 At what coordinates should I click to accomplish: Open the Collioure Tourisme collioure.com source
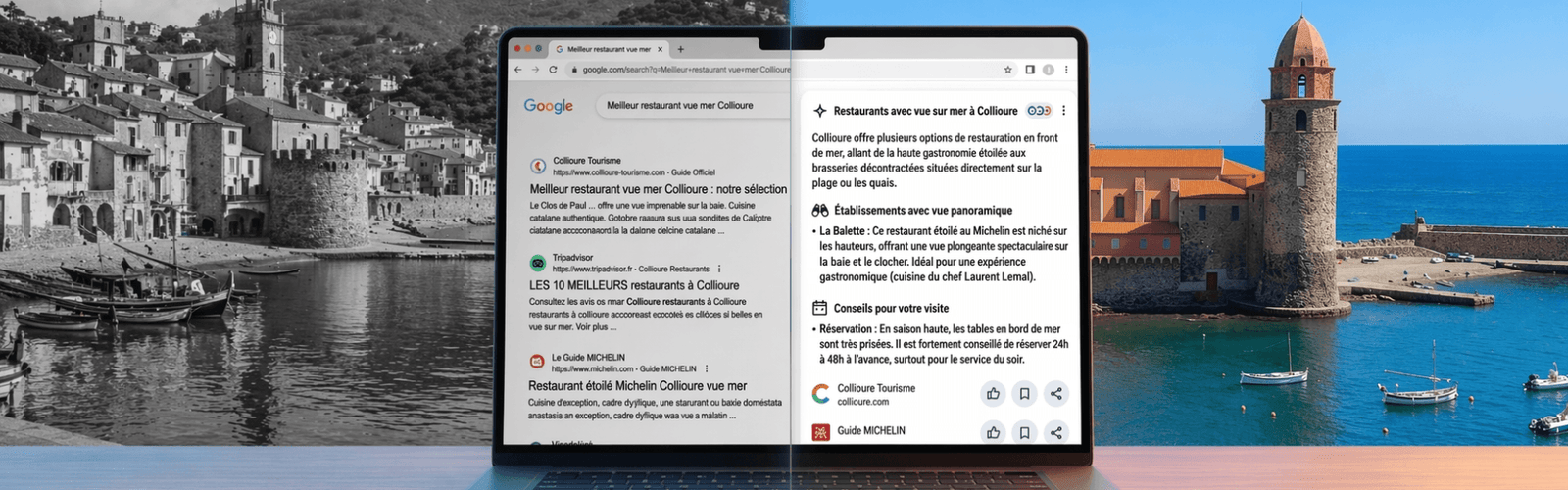point(876,394)
